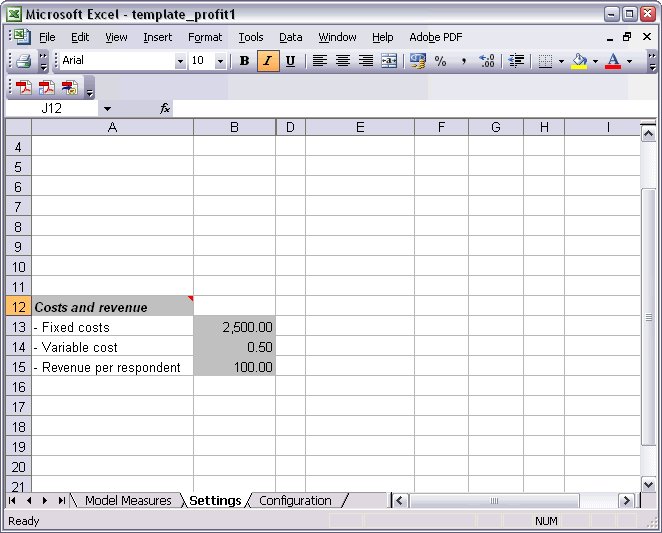Image resolution: width=662 pixels, height=533 pixels.
Task: Open the Tools menu
Action: coord(251,37)
